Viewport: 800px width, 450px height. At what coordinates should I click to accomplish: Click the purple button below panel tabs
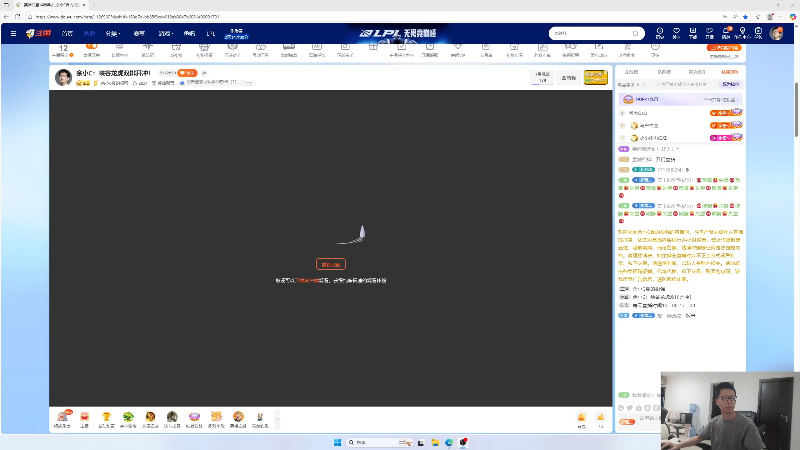point(731,84)
